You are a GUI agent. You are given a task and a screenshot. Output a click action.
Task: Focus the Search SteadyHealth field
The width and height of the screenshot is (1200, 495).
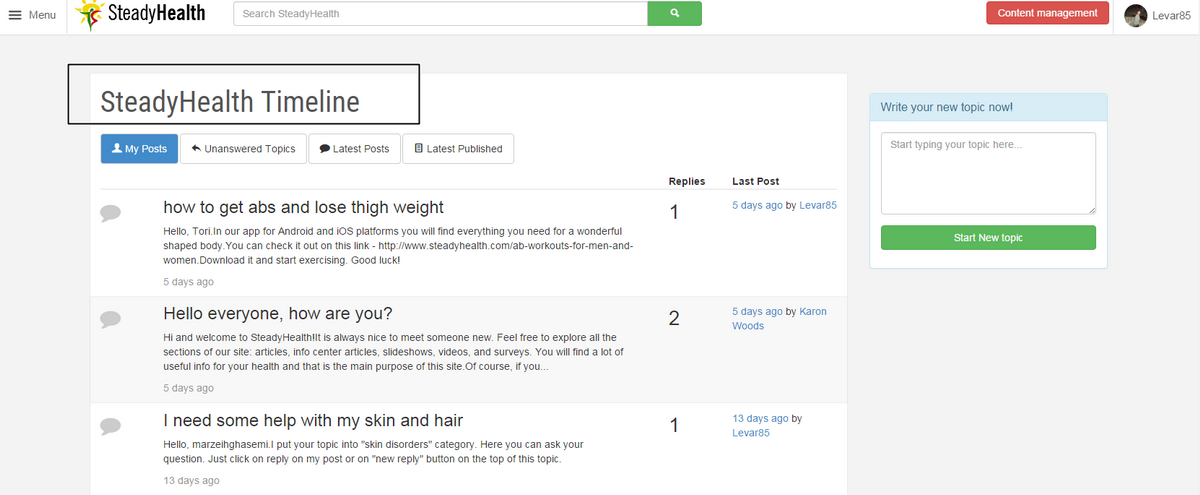coord(441,14)
